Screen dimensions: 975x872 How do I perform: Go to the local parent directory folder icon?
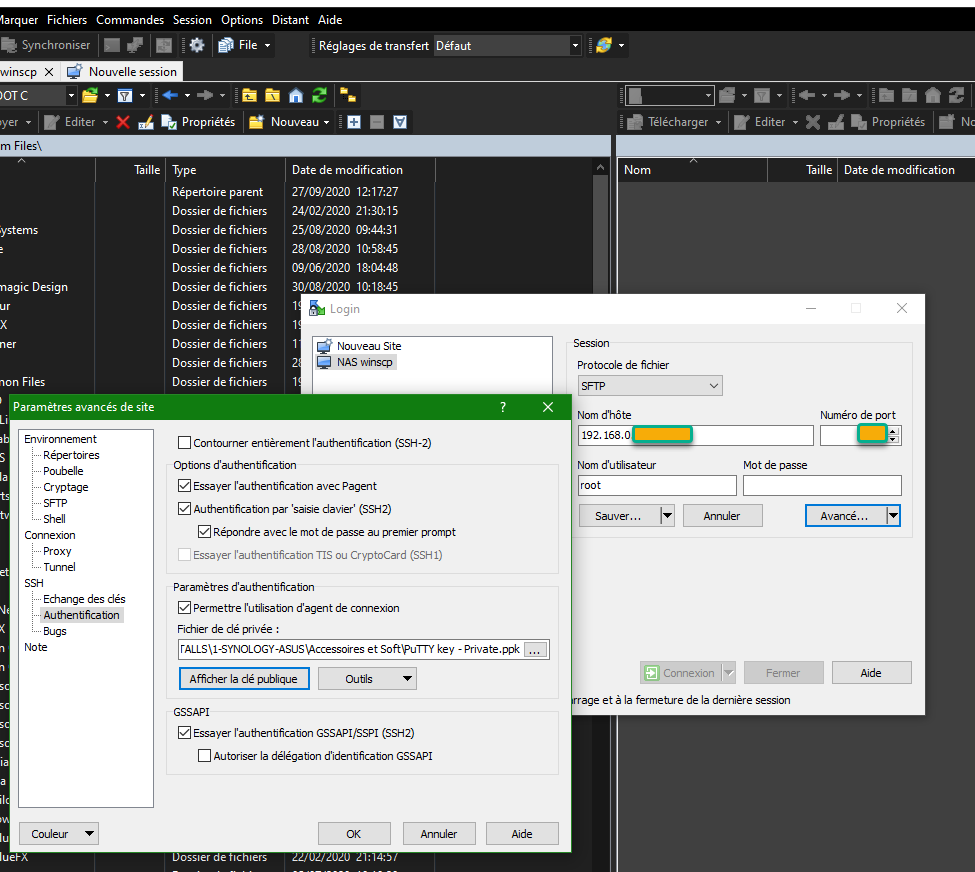point(250,95)
